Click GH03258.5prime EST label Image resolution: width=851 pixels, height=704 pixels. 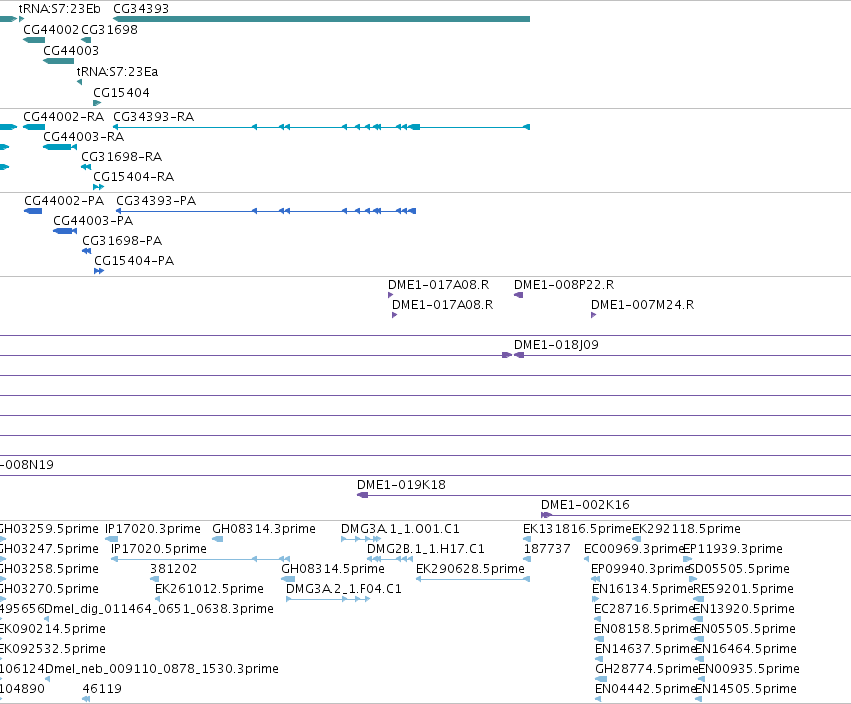[x=49, y=569]
